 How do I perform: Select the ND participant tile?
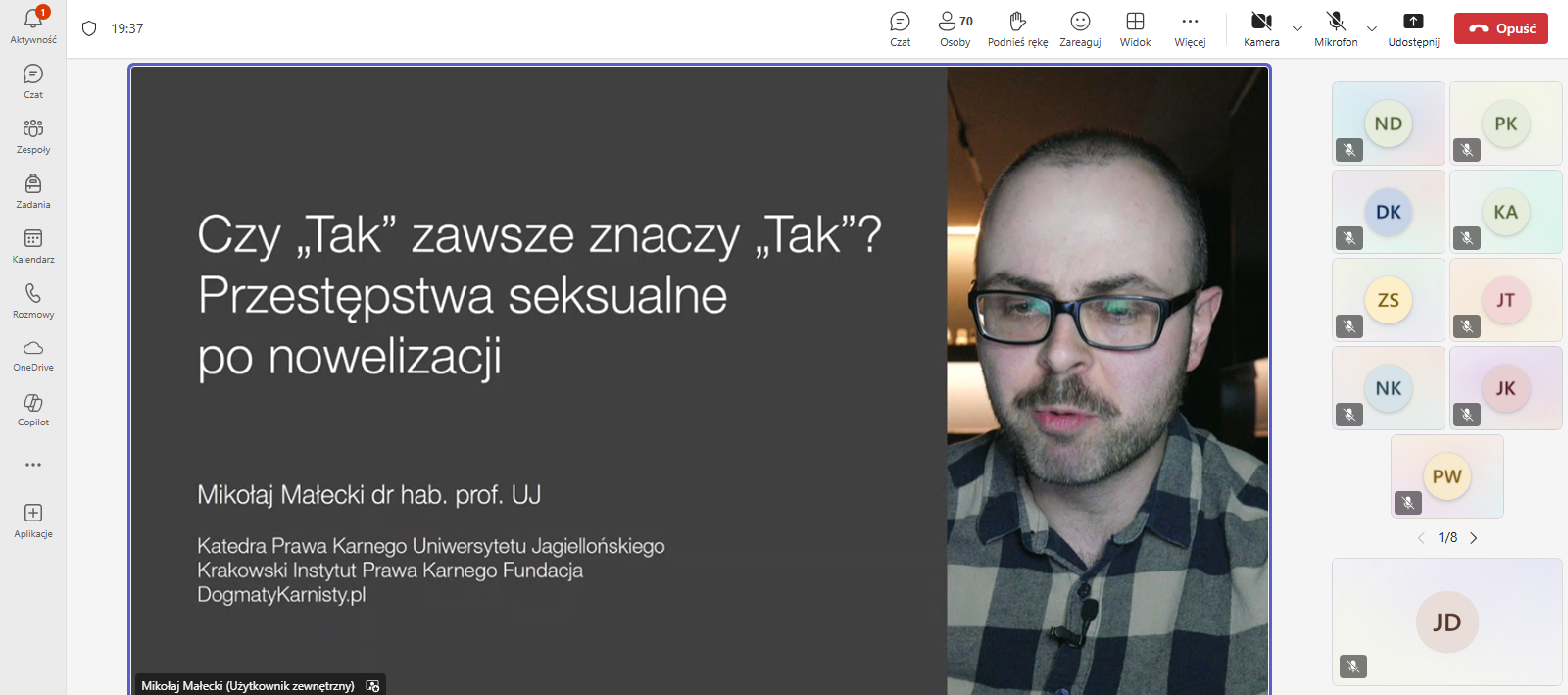click(1388, 124)
